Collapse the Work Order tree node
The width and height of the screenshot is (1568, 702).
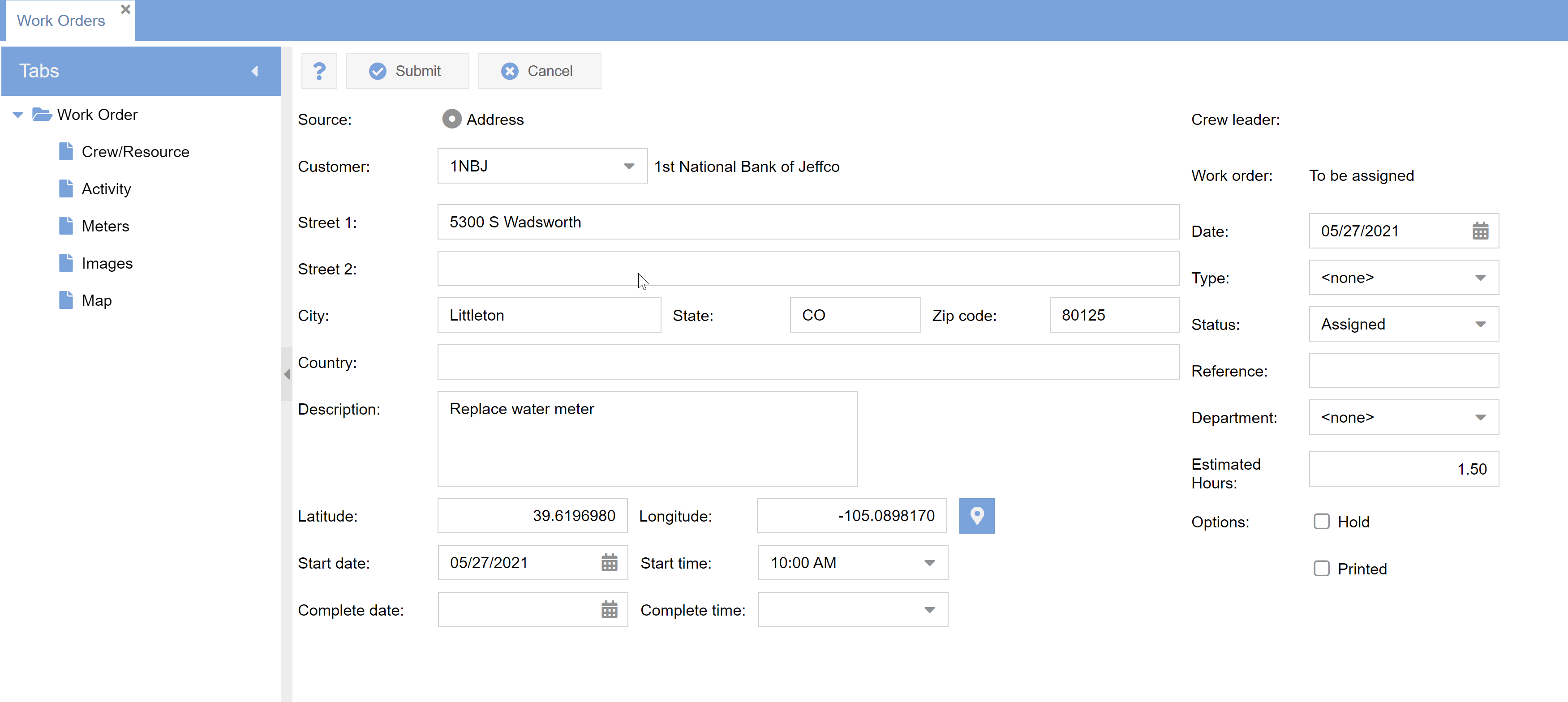[17, 114]
